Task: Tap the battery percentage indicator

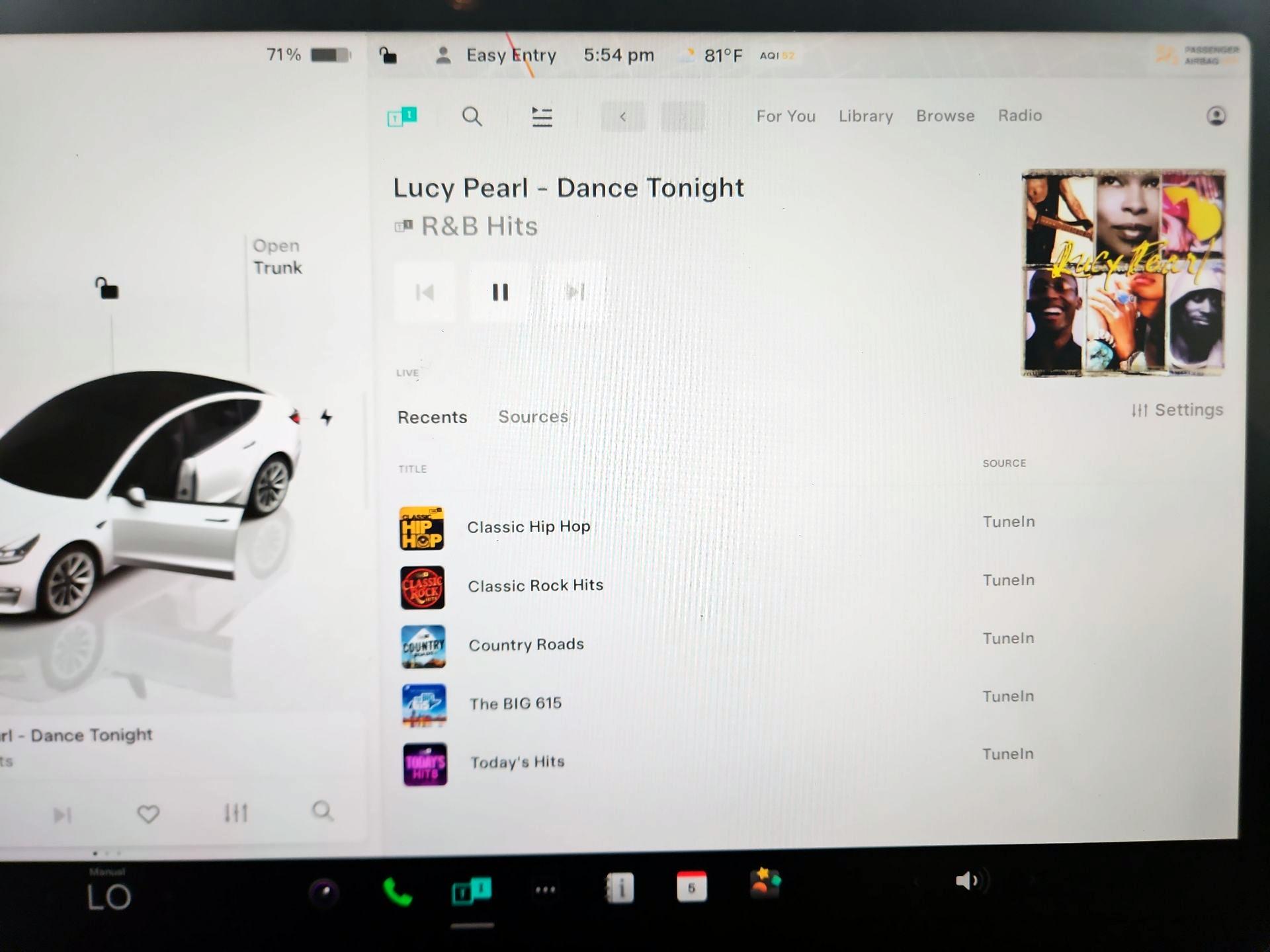Action: point(308,55)
